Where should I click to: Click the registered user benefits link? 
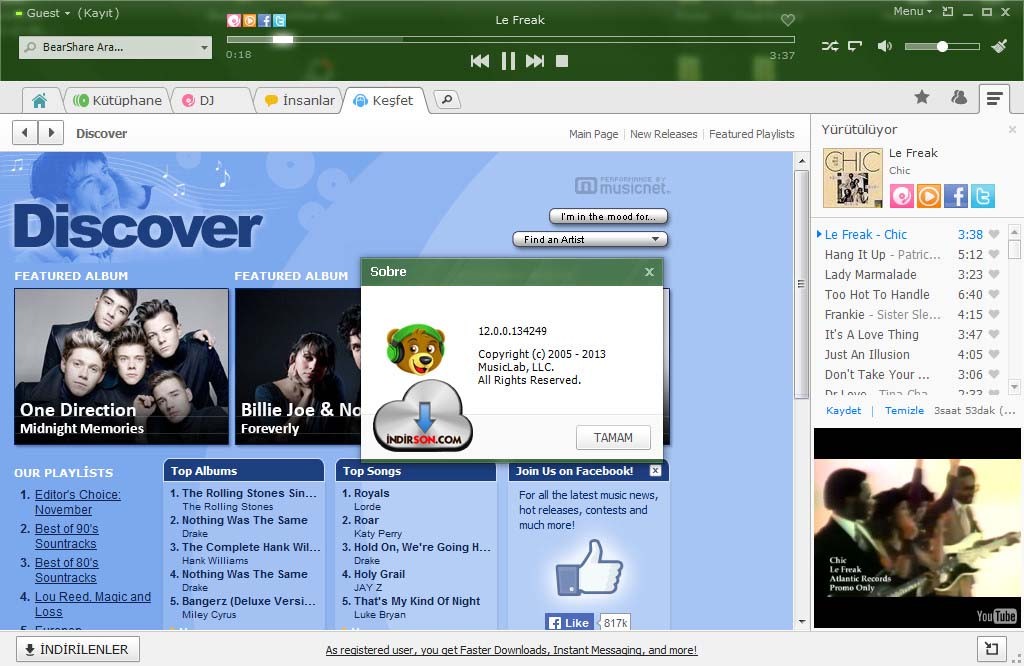coord(511,650)
